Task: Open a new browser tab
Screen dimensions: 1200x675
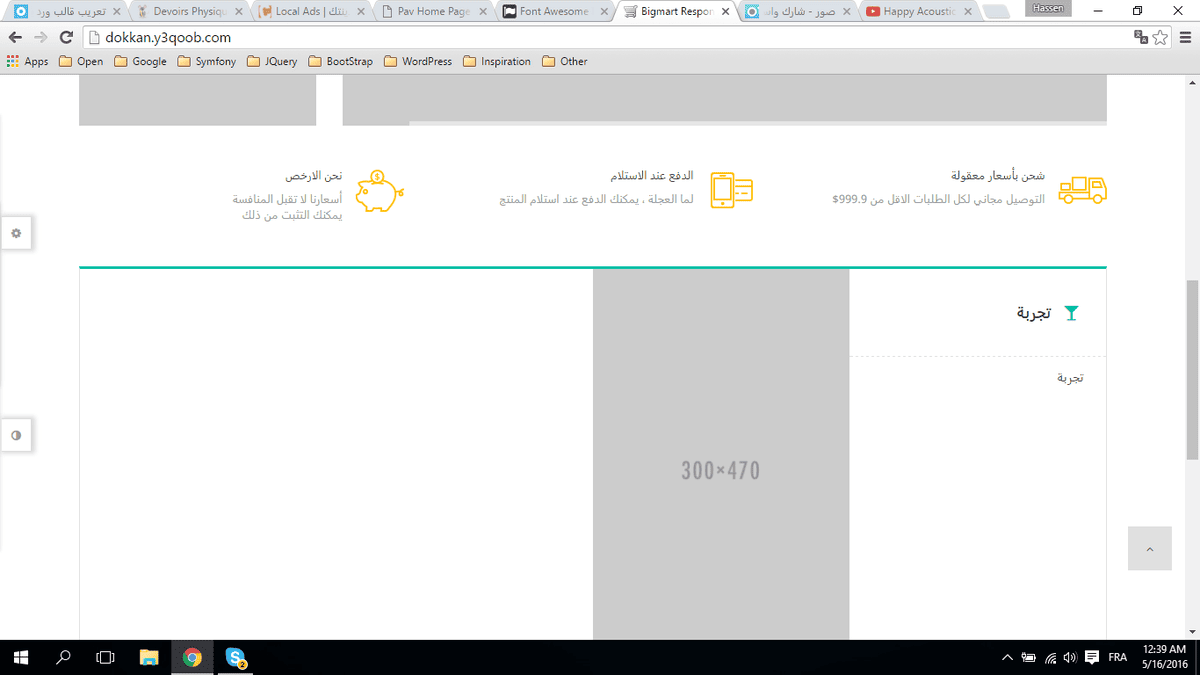Action: pos(996,13)
